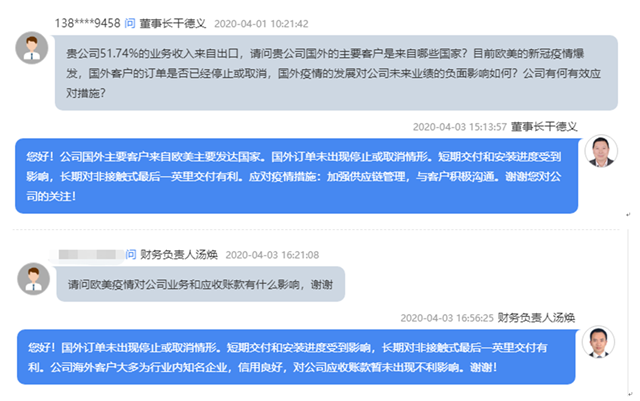This screenshot has height=401, width=640.
Task: Select the blue answer bubble from Chairman 干德义
Action: pyautogui.click(x=297, y=176)
